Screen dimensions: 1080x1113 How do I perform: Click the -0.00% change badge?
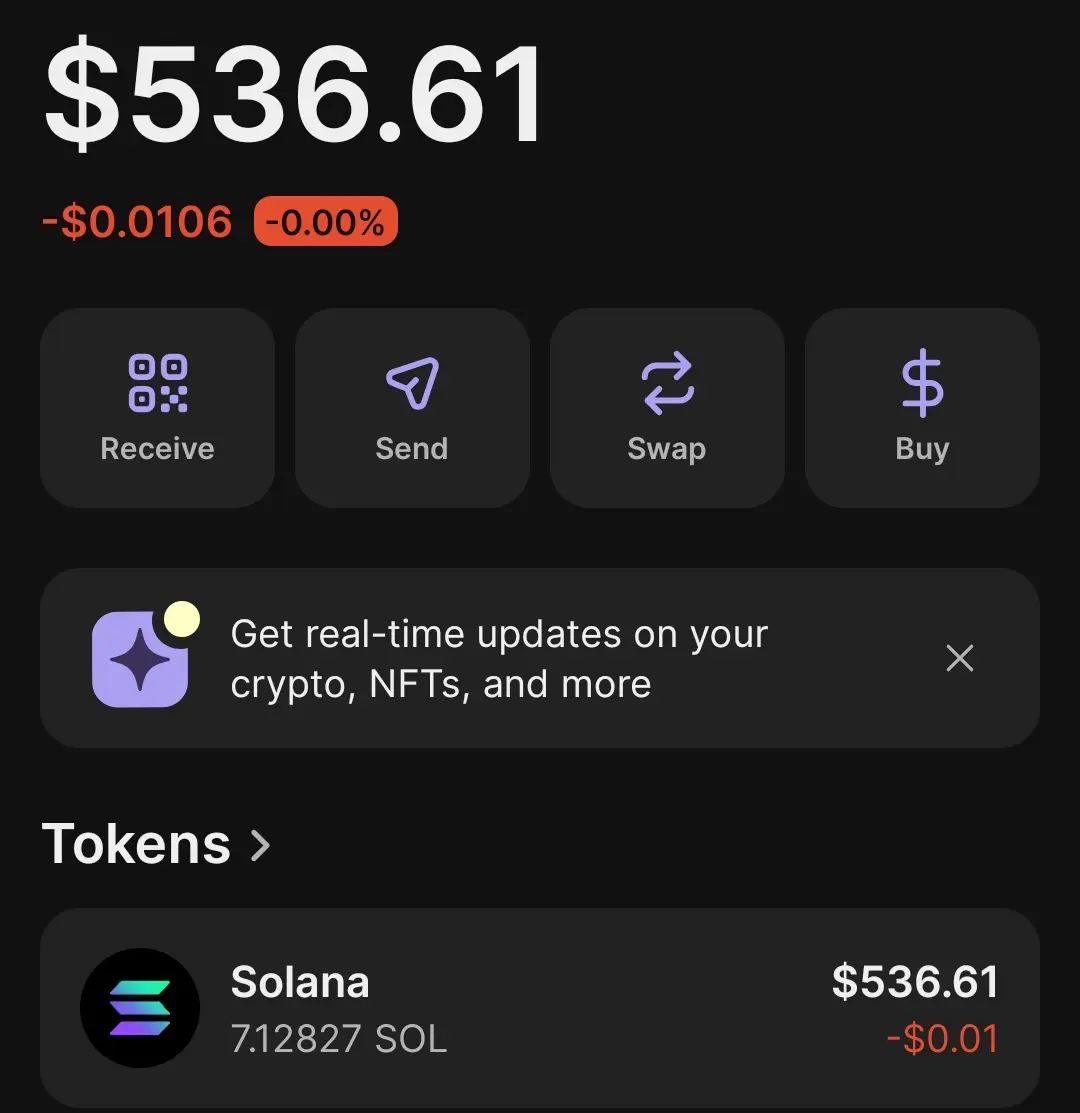point(326,221)
